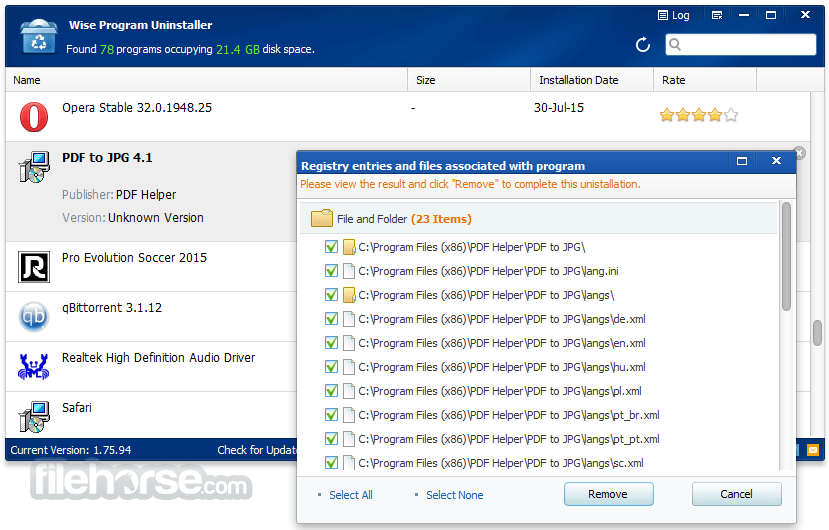Viewport: 829px width, 530px height.
Task: Click the small round close icon on the PDF to JPG row
Action: pyautogui.click(x=800, y=153)
